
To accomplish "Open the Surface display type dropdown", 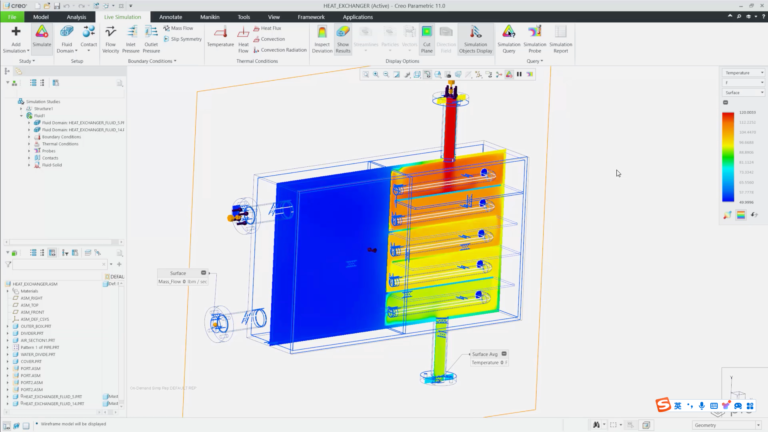I will click(x=743, y=93).
